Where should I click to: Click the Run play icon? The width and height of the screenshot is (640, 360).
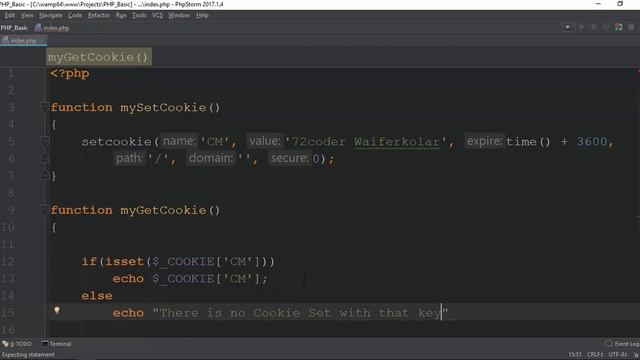point(582,27)
